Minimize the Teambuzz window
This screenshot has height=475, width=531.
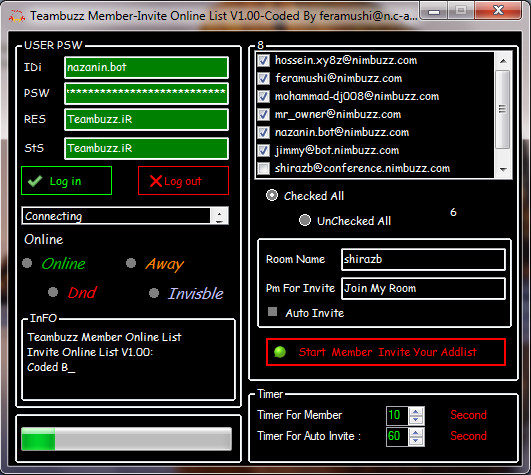[434, 11]
